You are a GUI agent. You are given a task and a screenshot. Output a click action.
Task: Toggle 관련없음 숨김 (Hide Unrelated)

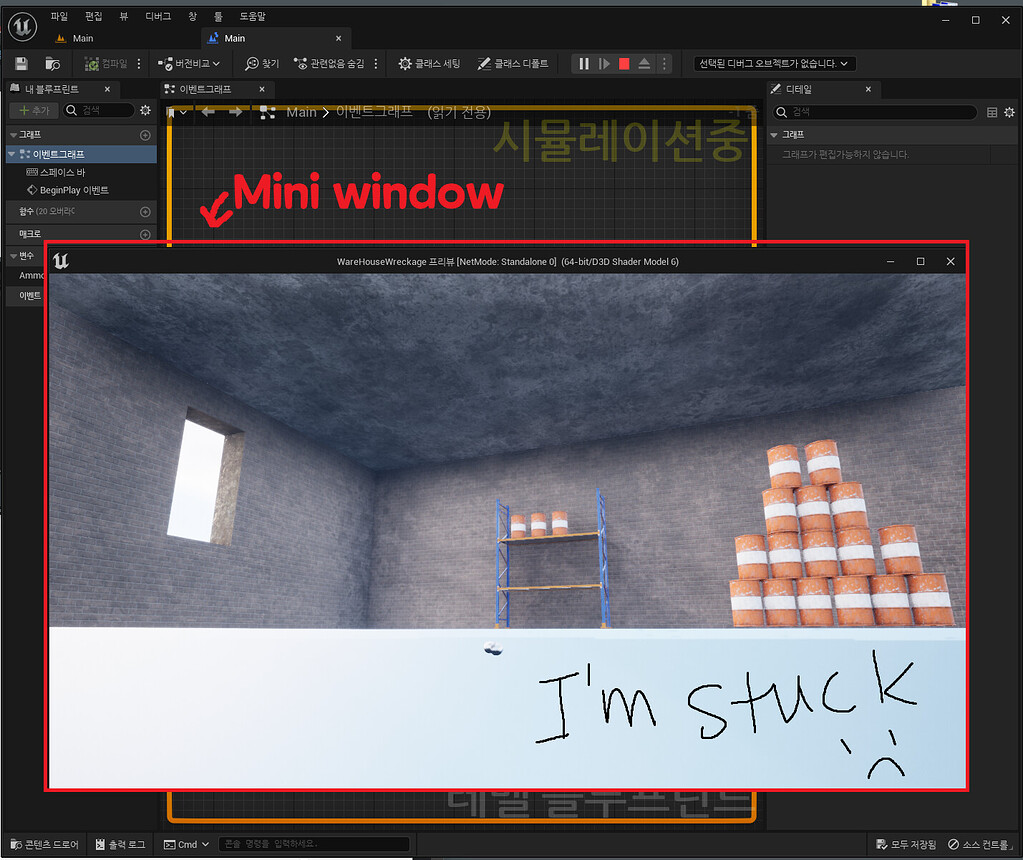(x=329, y=63)
